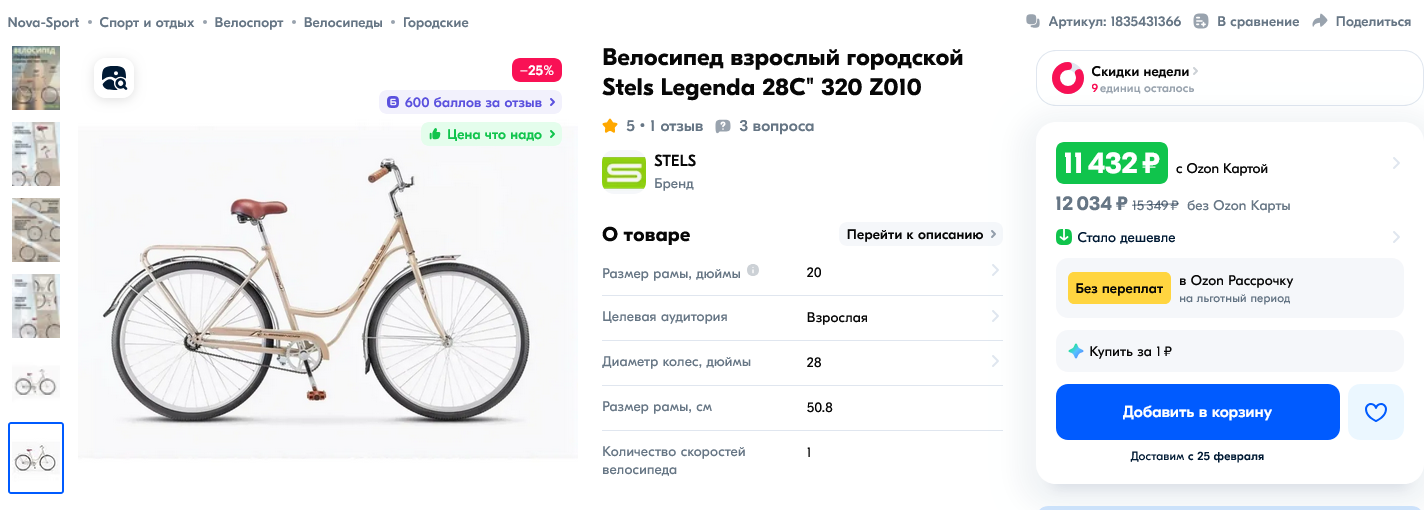Go to Городские breadcrumb category
This screenshot has height=510, width=1424.
(435, 22)
